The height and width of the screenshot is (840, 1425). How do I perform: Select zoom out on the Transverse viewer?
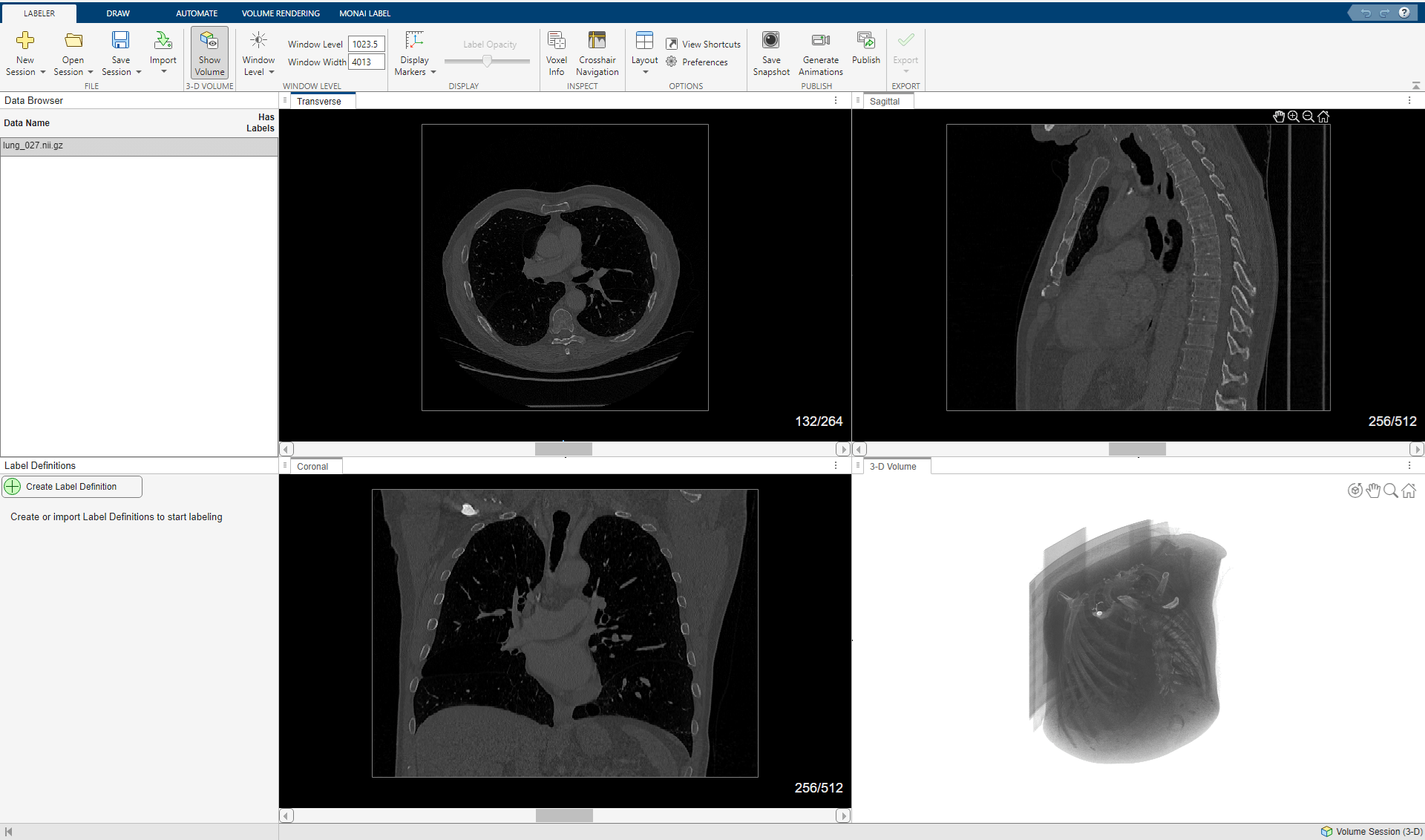pyautogui.click(x=1308, y=116)
